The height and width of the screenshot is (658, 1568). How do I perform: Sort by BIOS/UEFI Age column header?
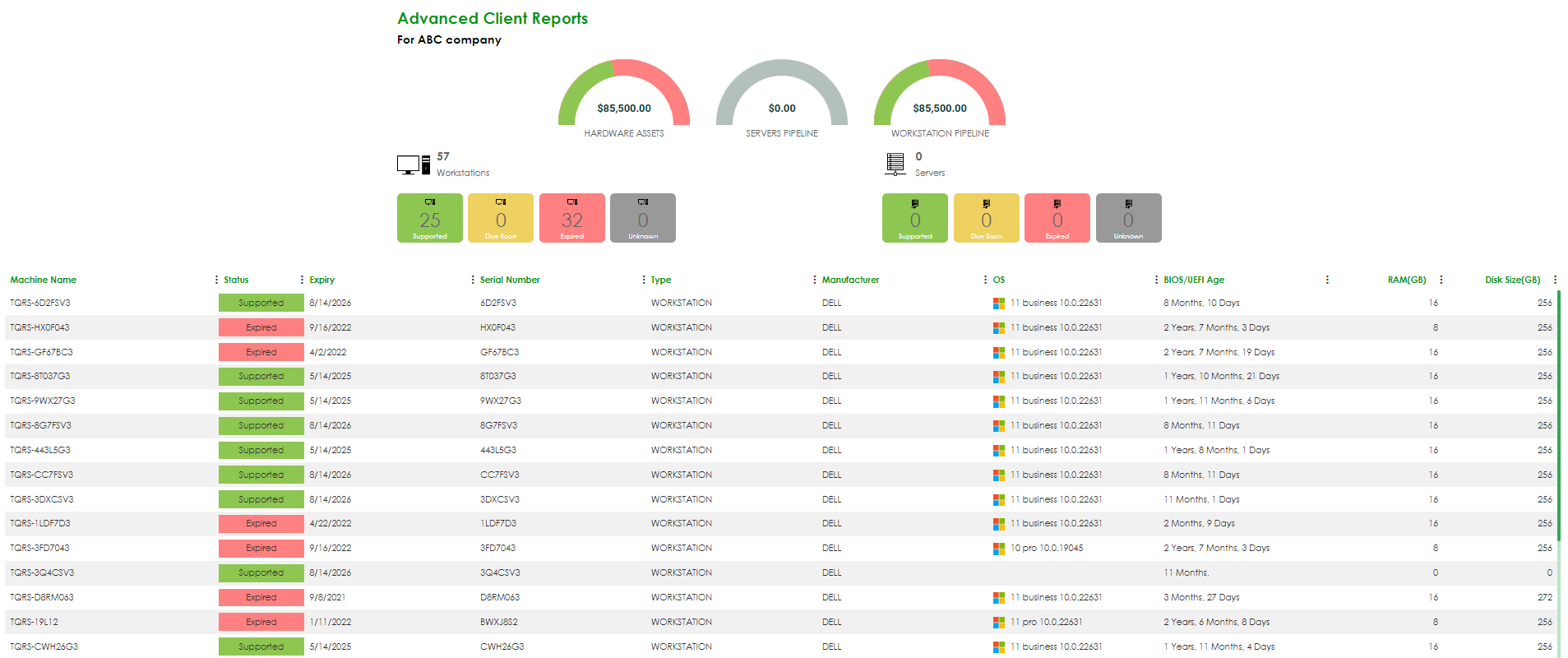pyautogui.click(x=1193, y=280)
